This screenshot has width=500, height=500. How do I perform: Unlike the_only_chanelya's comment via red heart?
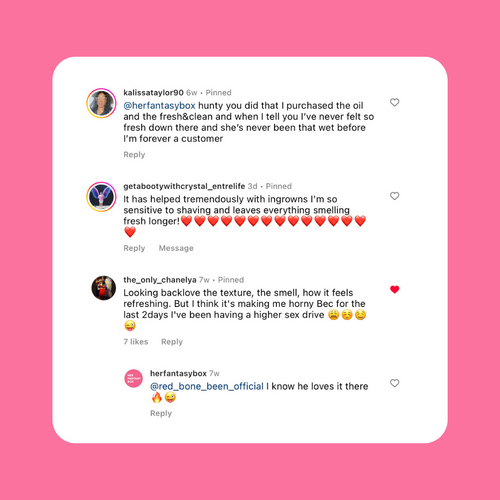click(x=395, y=290)
